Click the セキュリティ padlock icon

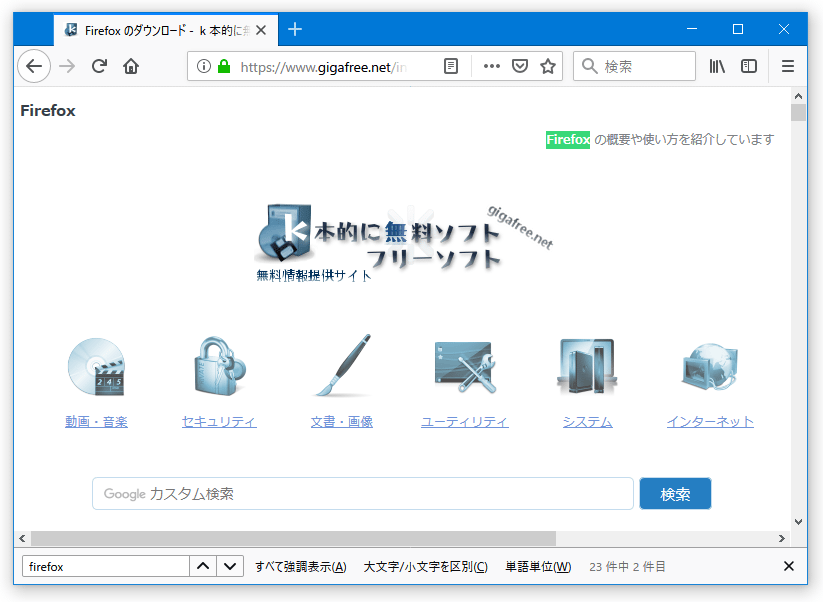(x=219, y=366)
